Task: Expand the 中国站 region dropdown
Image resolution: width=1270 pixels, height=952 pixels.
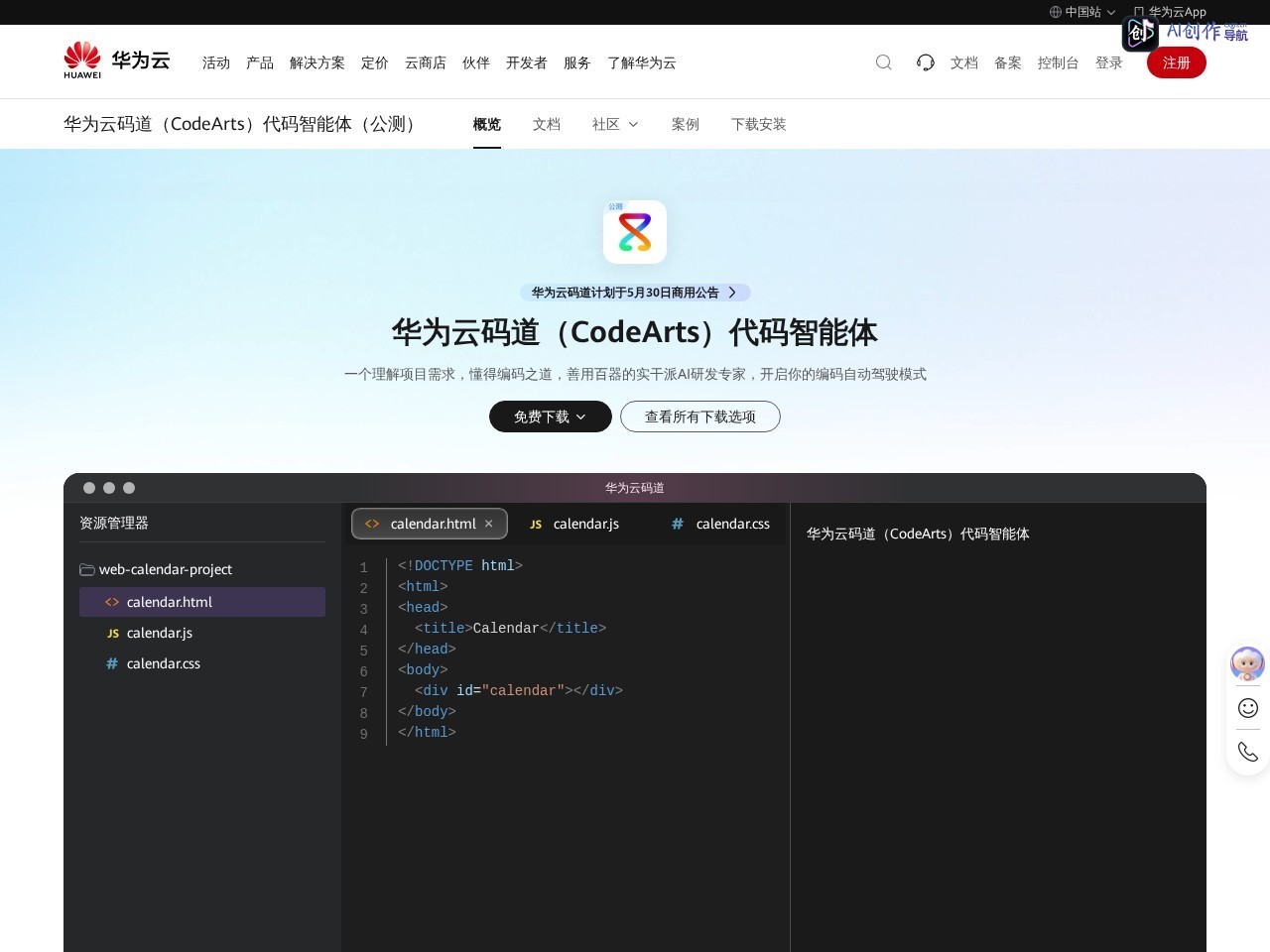Action: (x=1082, y=12)
